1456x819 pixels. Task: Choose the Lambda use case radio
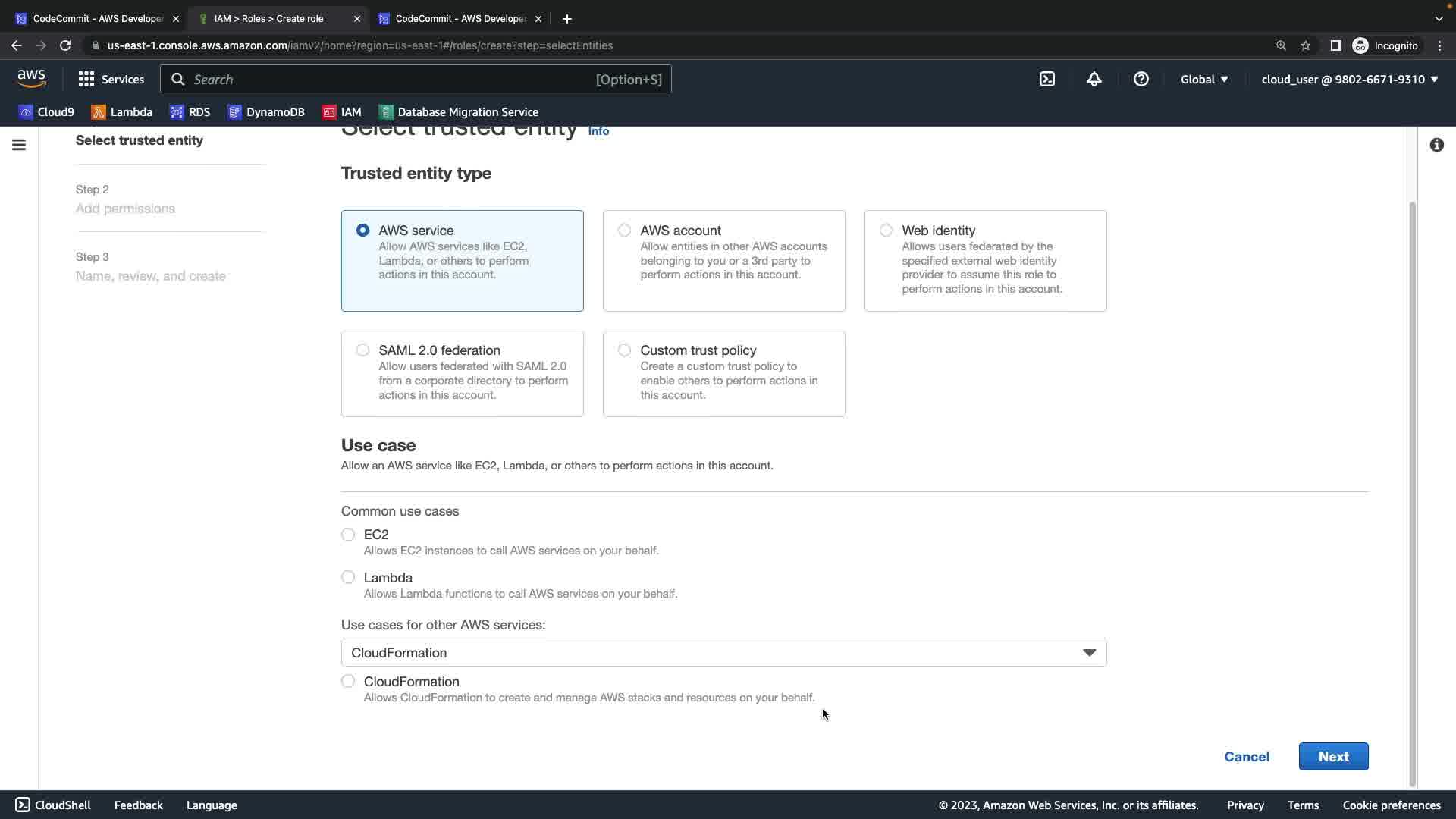click(x=348, y=578)
